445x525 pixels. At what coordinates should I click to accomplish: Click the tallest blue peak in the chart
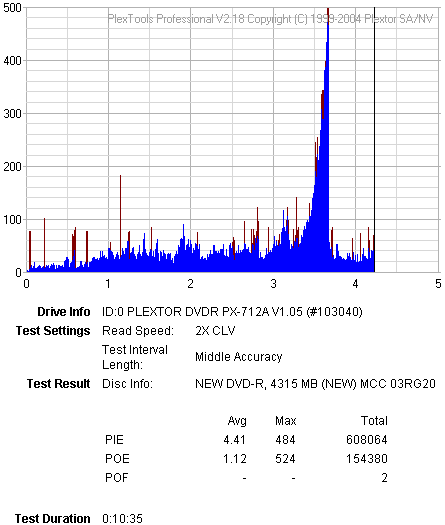327,100
